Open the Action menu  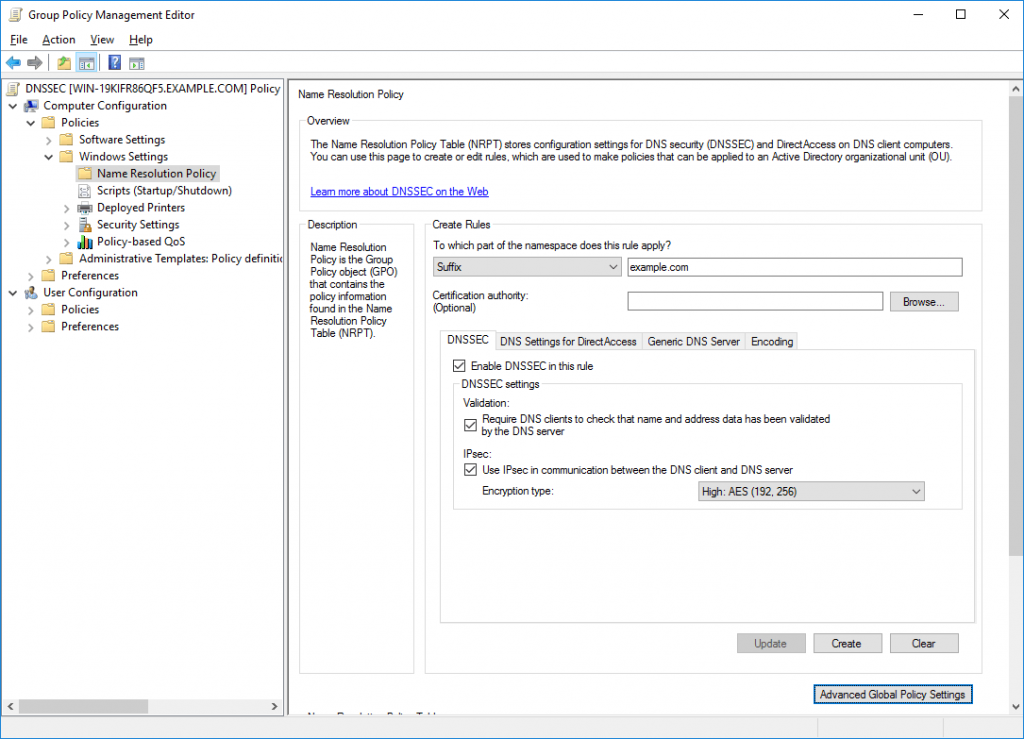point(58,39)
